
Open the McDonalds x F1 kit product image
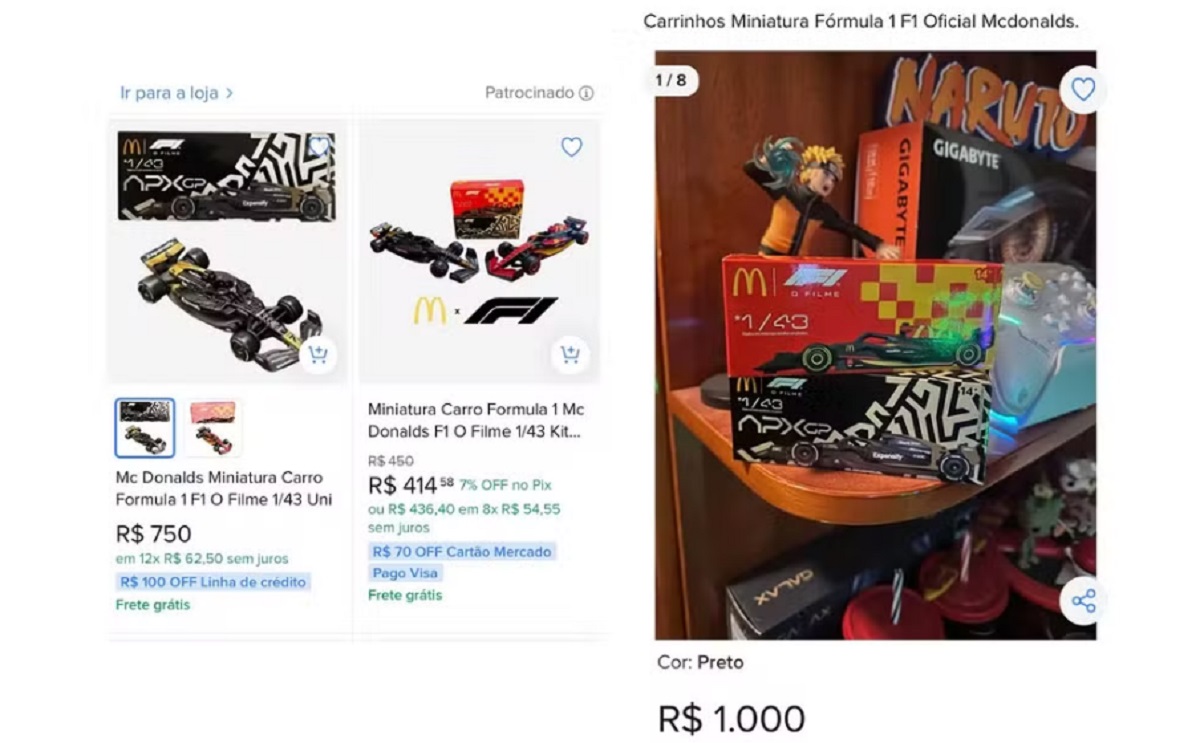pos(479,250)
